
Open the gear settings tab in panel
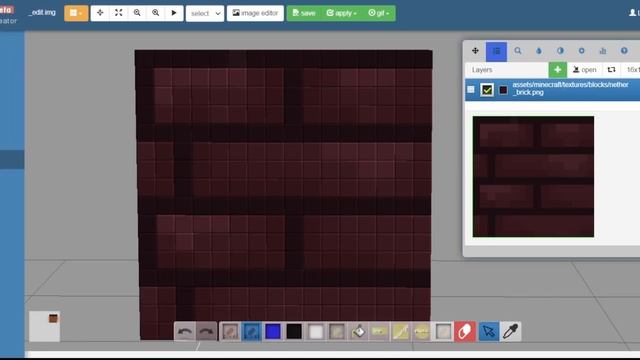click(581, 51)
